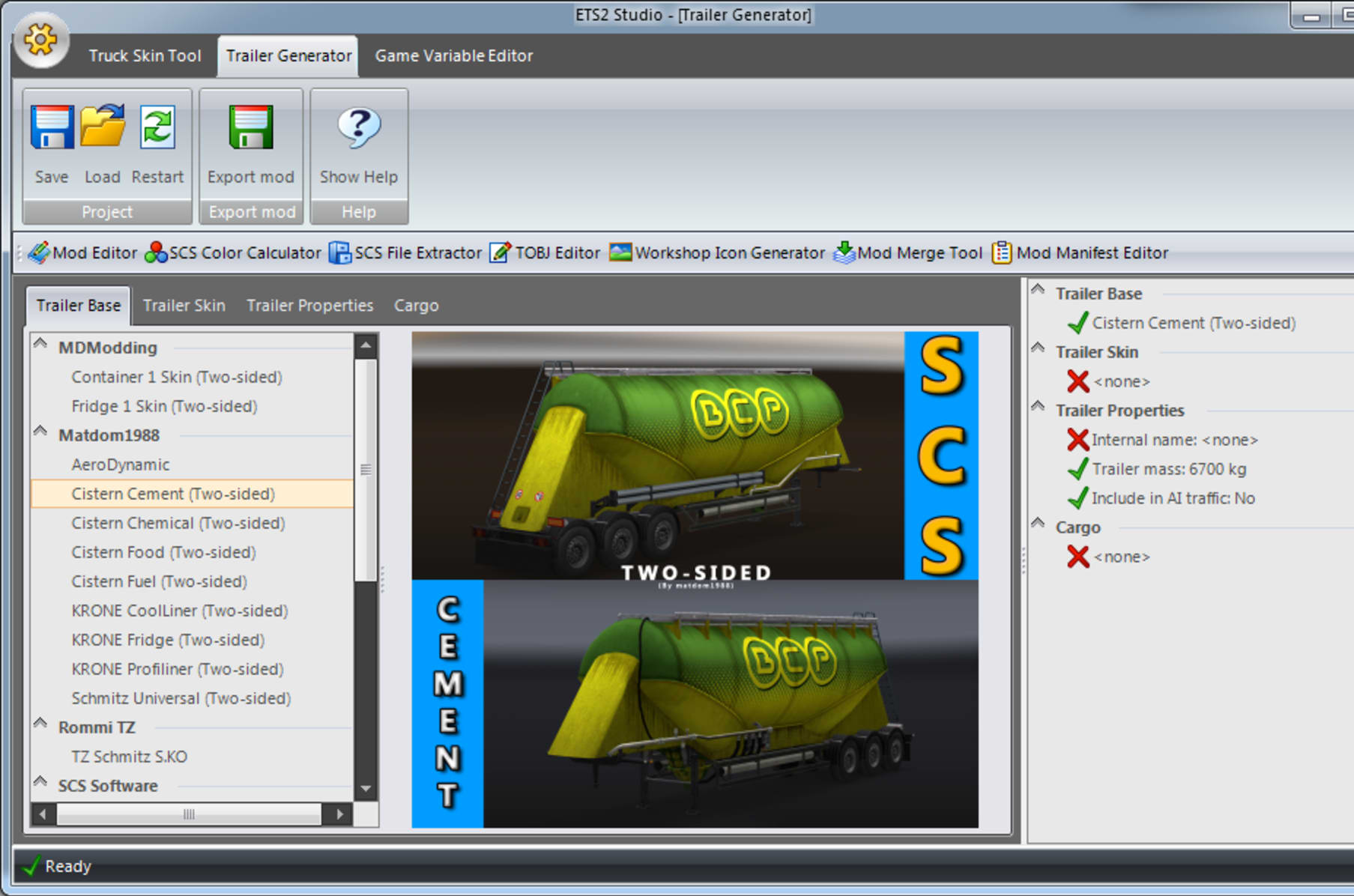Collapse Trailer Properties summary section
This screenshot has height=896, width=1354.
1038,406
